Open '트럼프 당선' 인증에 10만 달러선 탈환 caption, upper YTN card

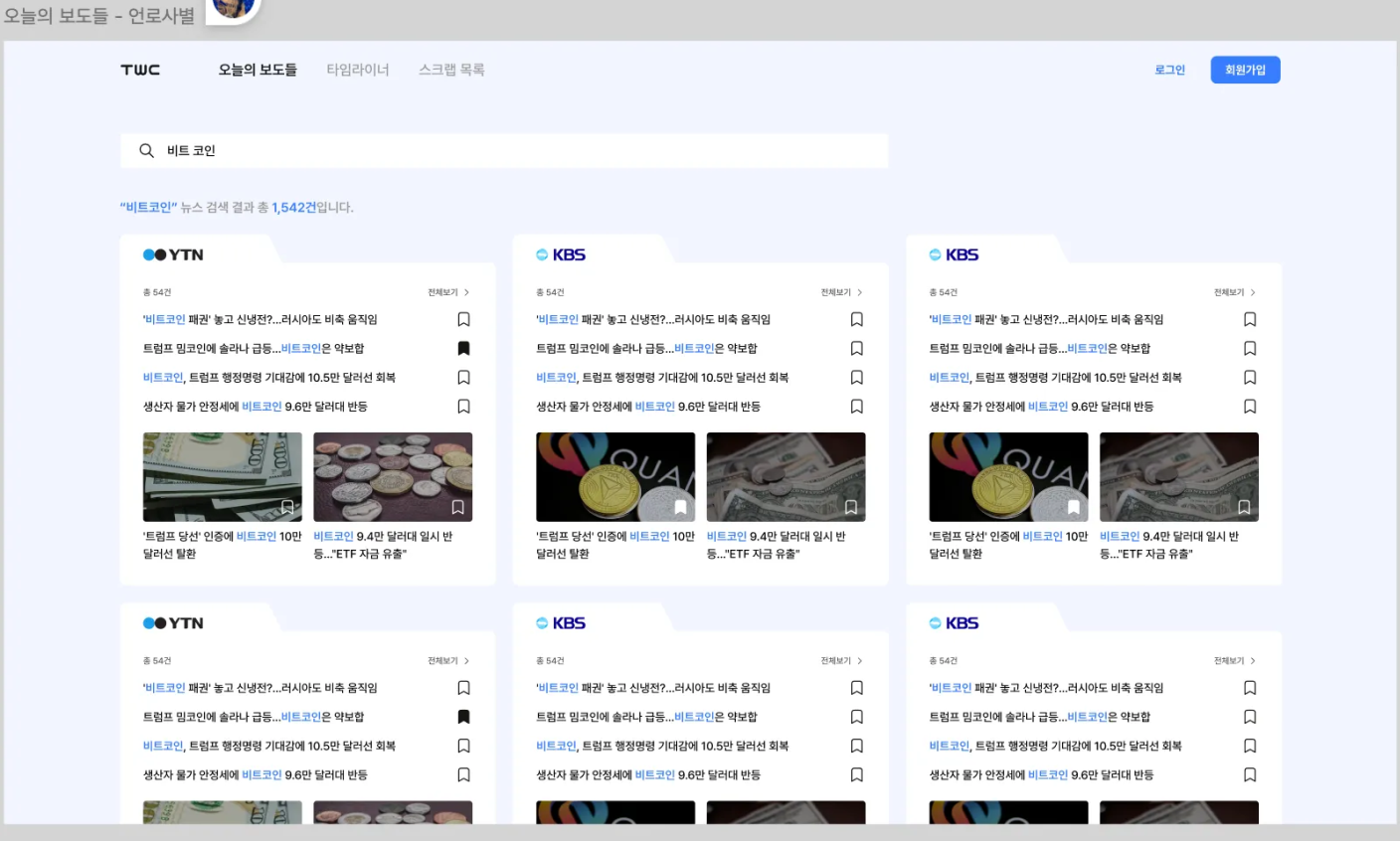pyautogui.click(x=222, y=545)
